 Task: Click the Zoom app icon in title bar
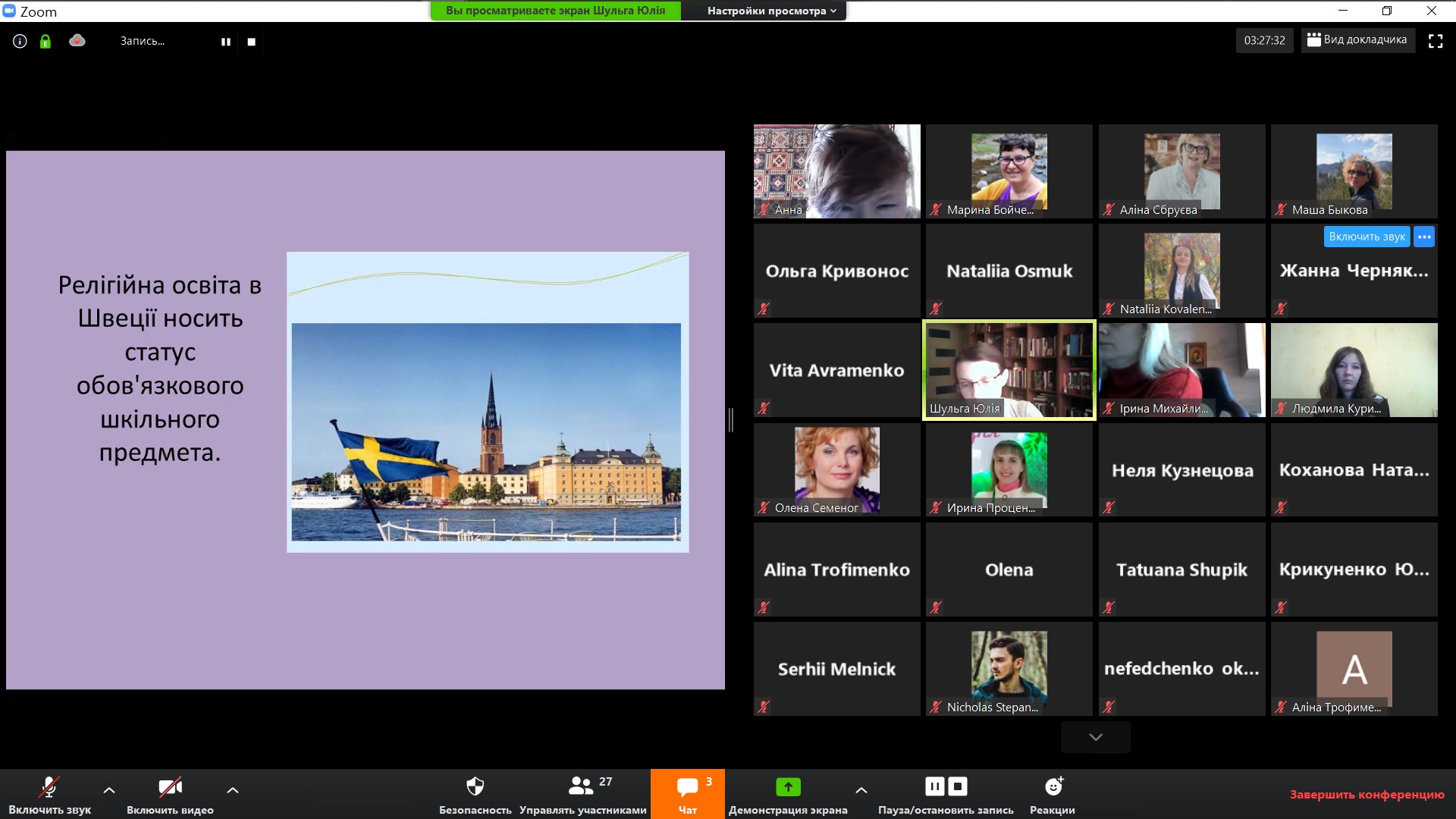coord(9,11)
